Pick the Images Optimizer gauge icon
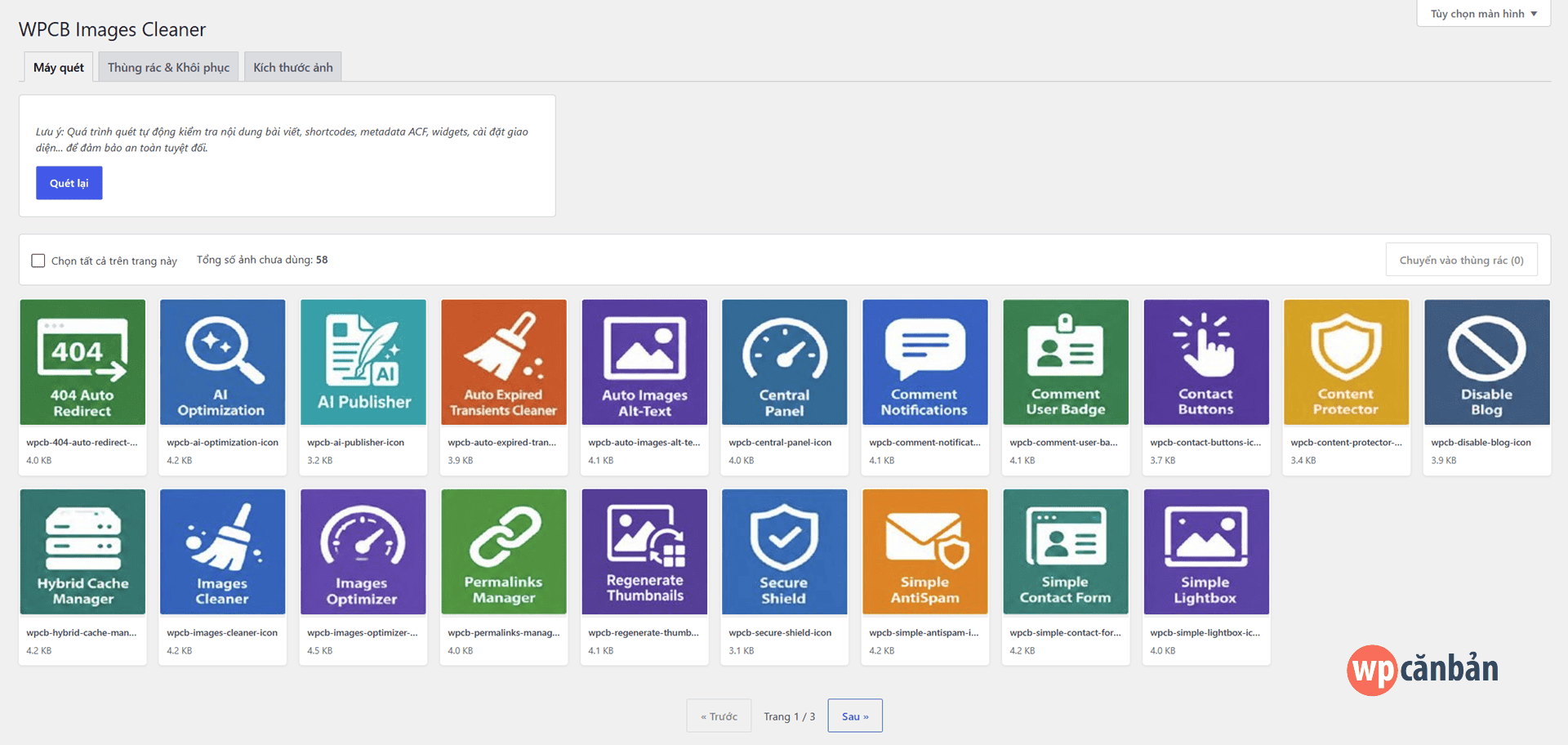The width and height of the screenshot is (1568, 745). (x=363, y=551)
